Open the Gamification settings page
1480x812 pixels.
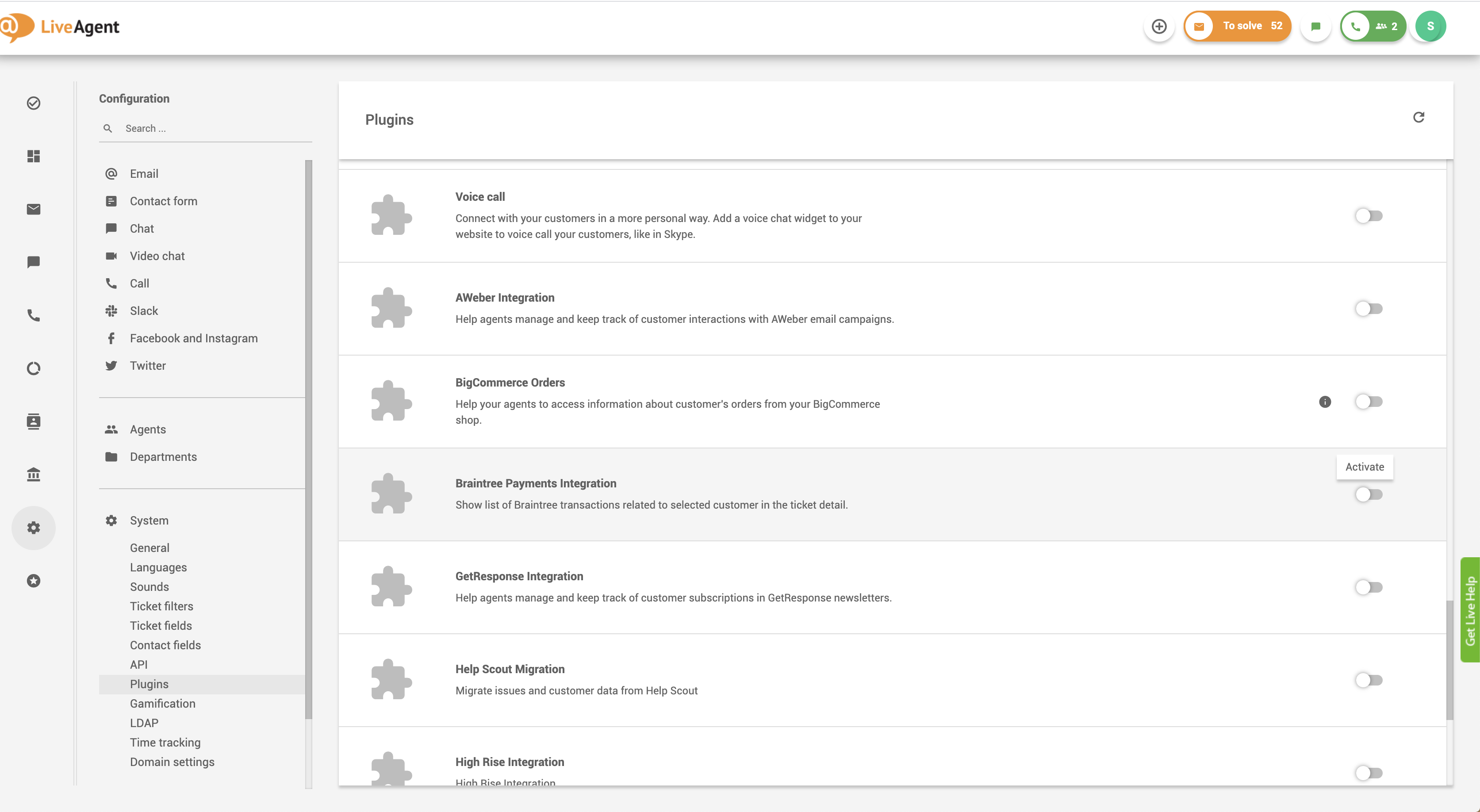click(x=163, y=703)
